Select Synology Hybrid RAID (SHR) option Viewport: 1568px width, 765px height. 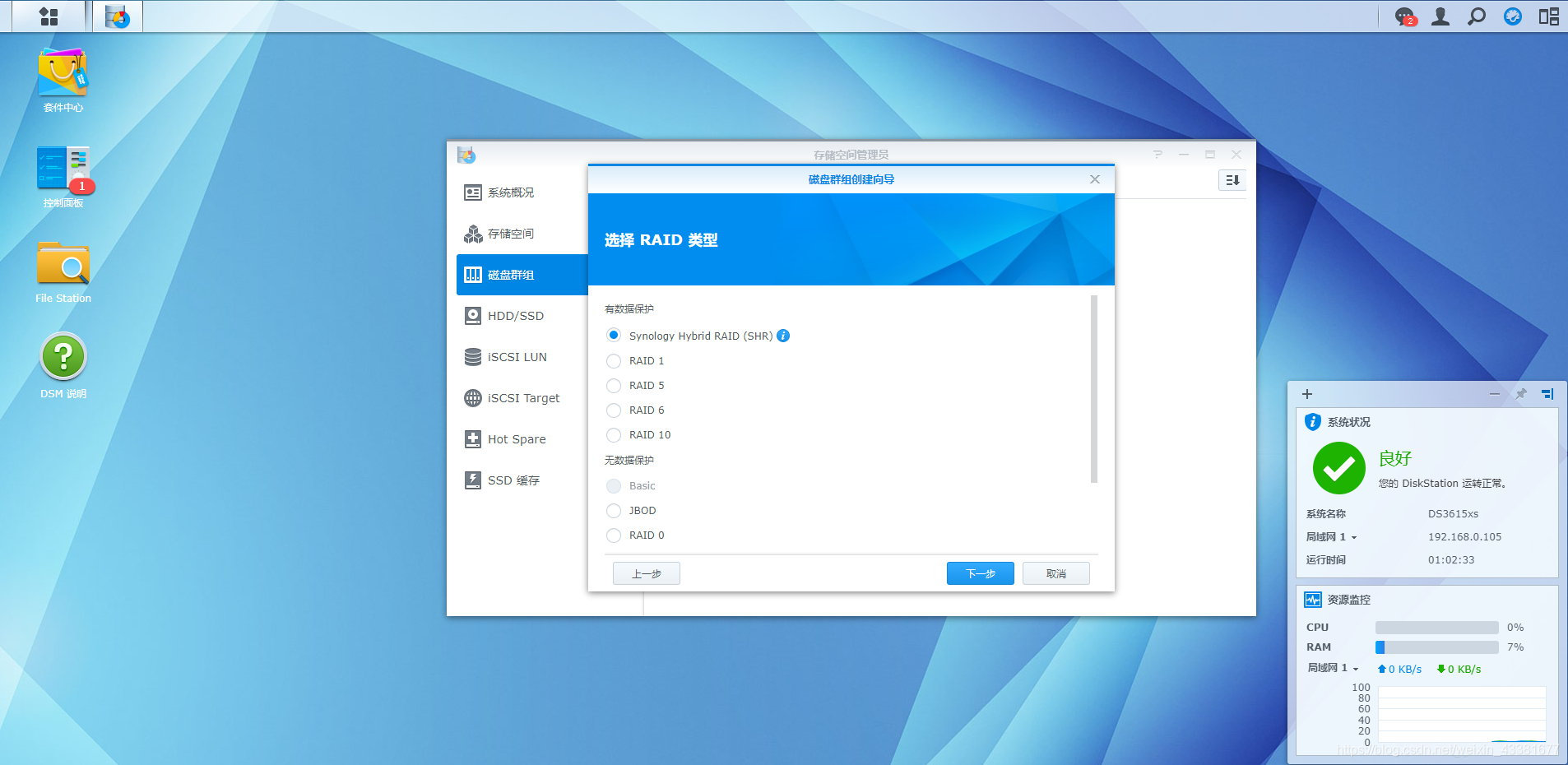coord(614,336)
